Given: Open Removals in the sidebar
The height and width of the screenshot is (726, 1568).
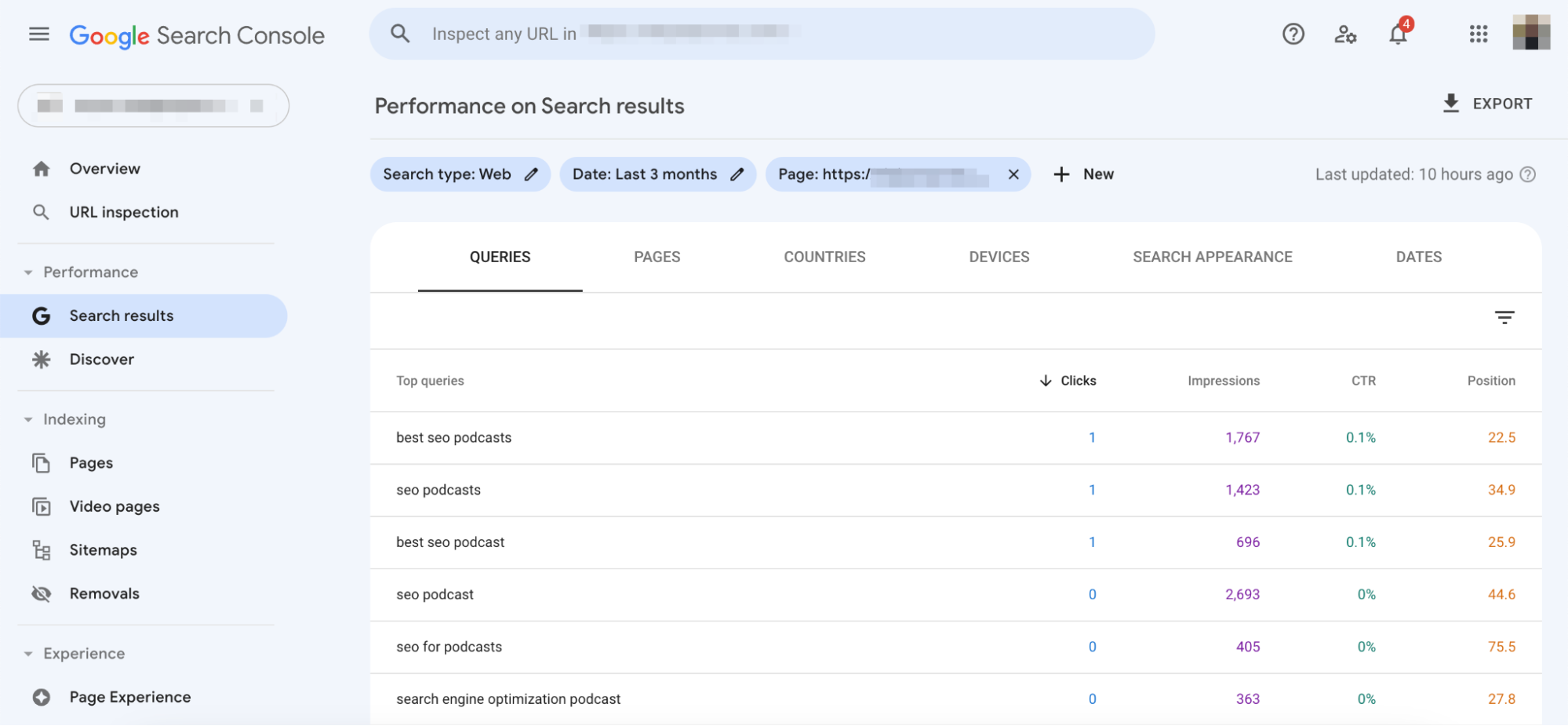Looking at the screenshot, I should (x=104, y=593).
